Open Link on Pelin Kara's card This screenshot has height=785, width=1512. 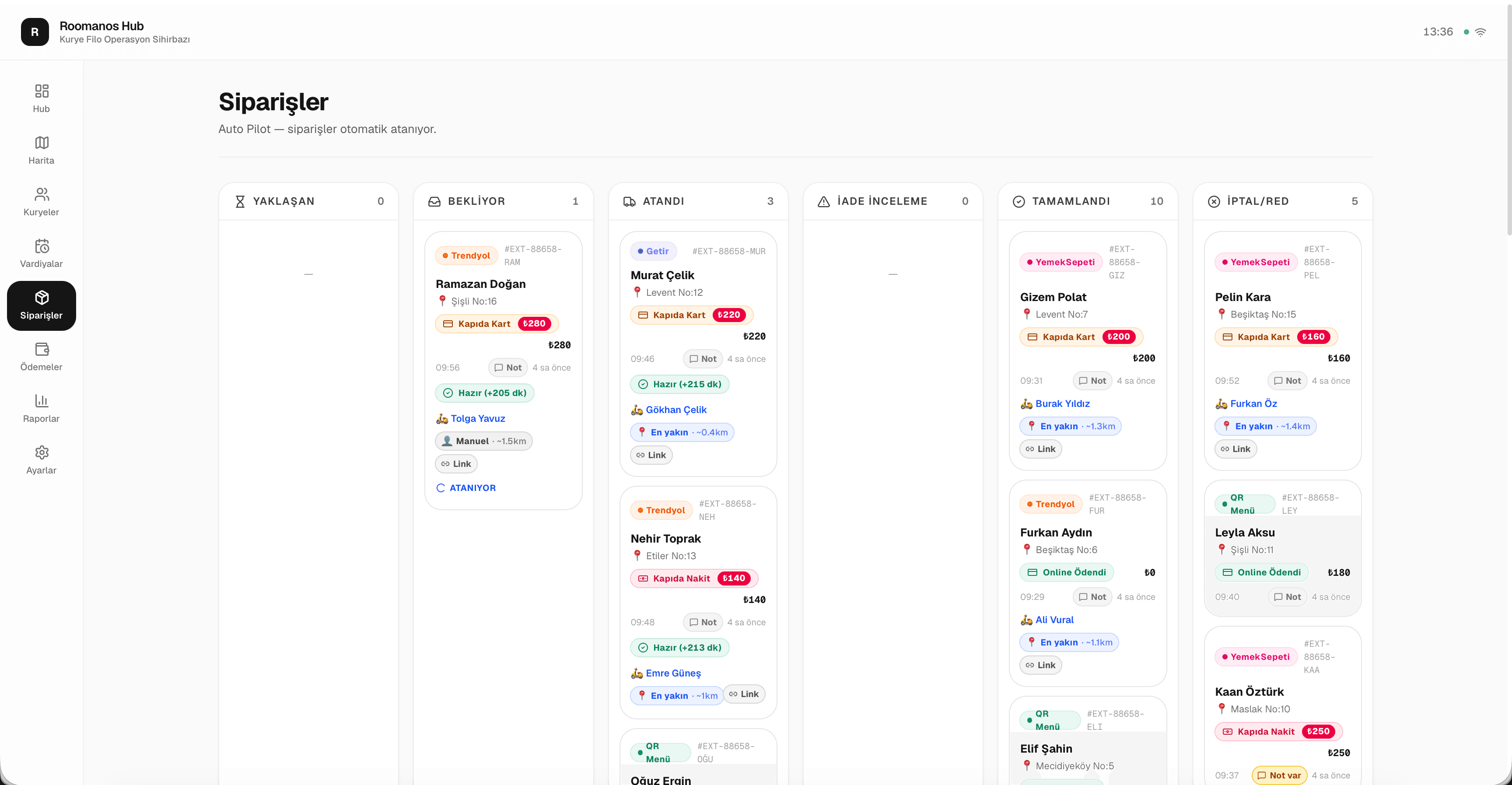1235,449
